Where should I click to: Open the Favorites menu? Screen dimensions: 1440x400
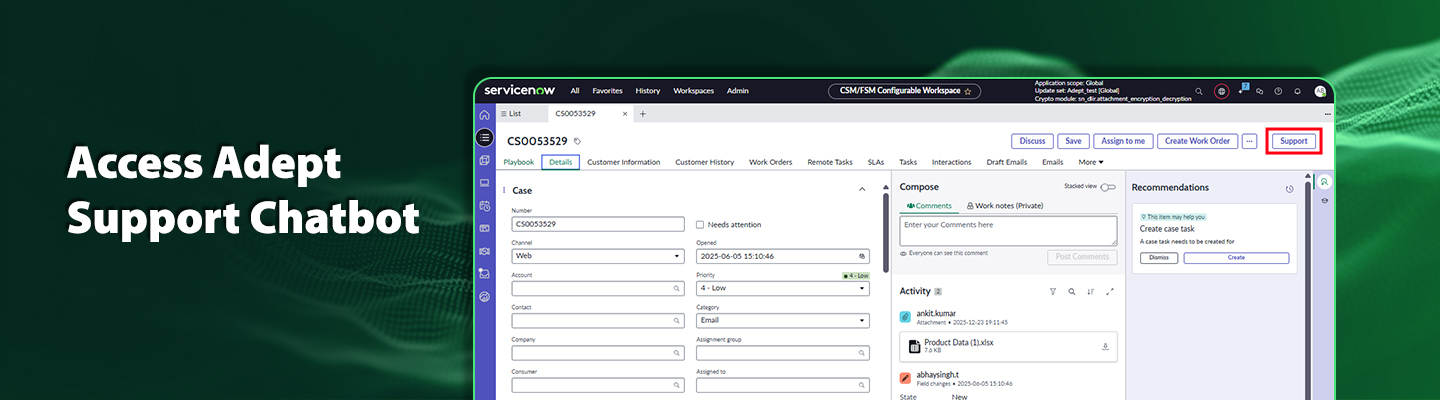607,91
